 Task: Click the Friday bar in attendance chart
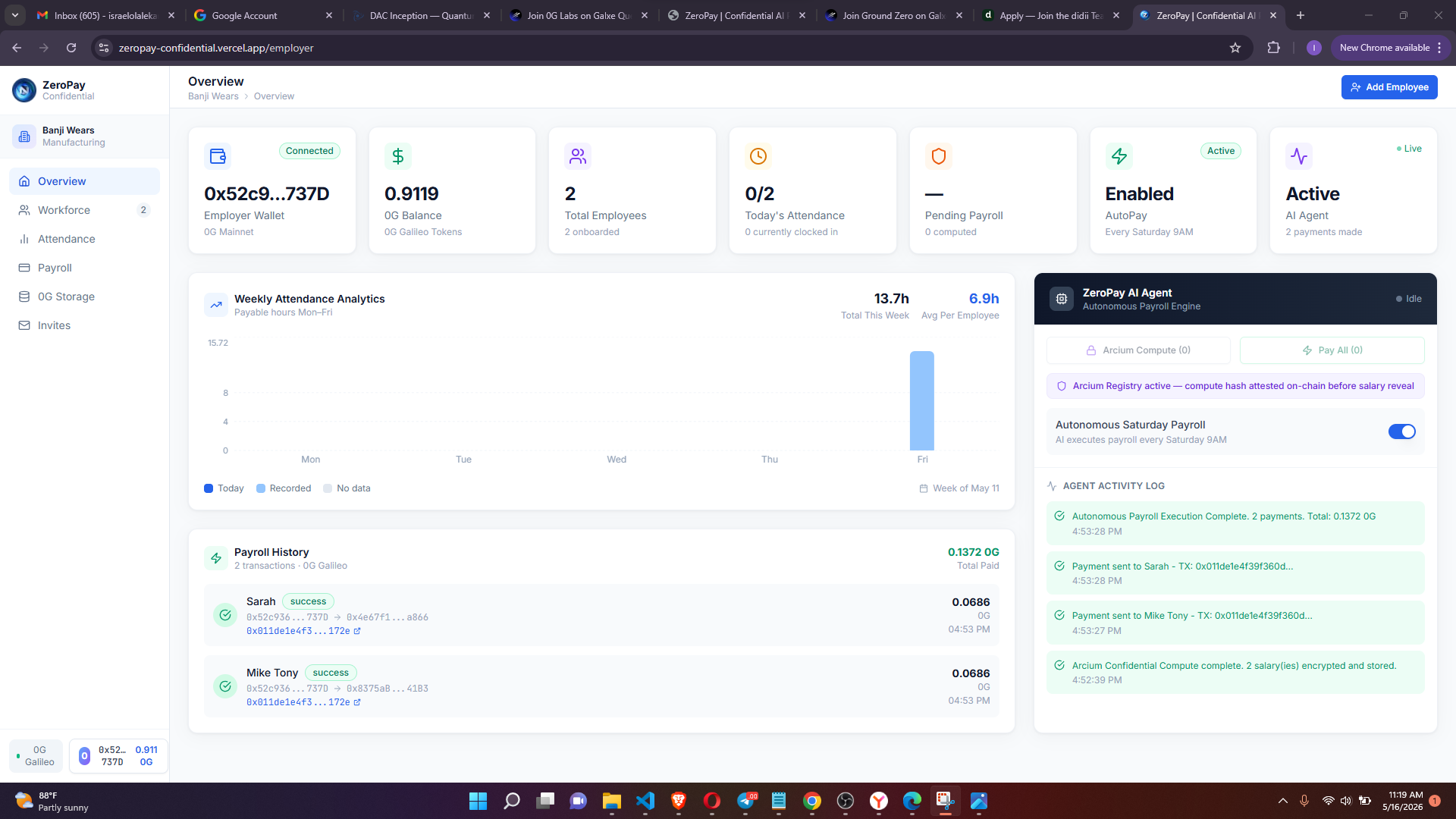pyautogui.click(x=922, y=400)
